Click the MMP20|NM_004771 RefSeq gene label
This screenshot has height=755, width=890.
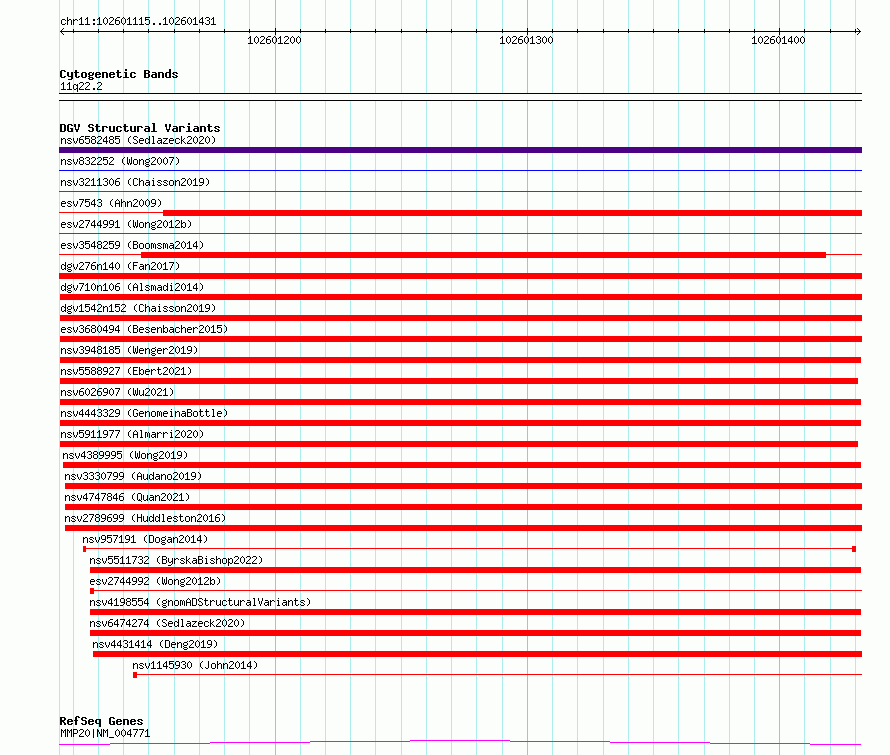pyautogui.click(x=105, y=733)
